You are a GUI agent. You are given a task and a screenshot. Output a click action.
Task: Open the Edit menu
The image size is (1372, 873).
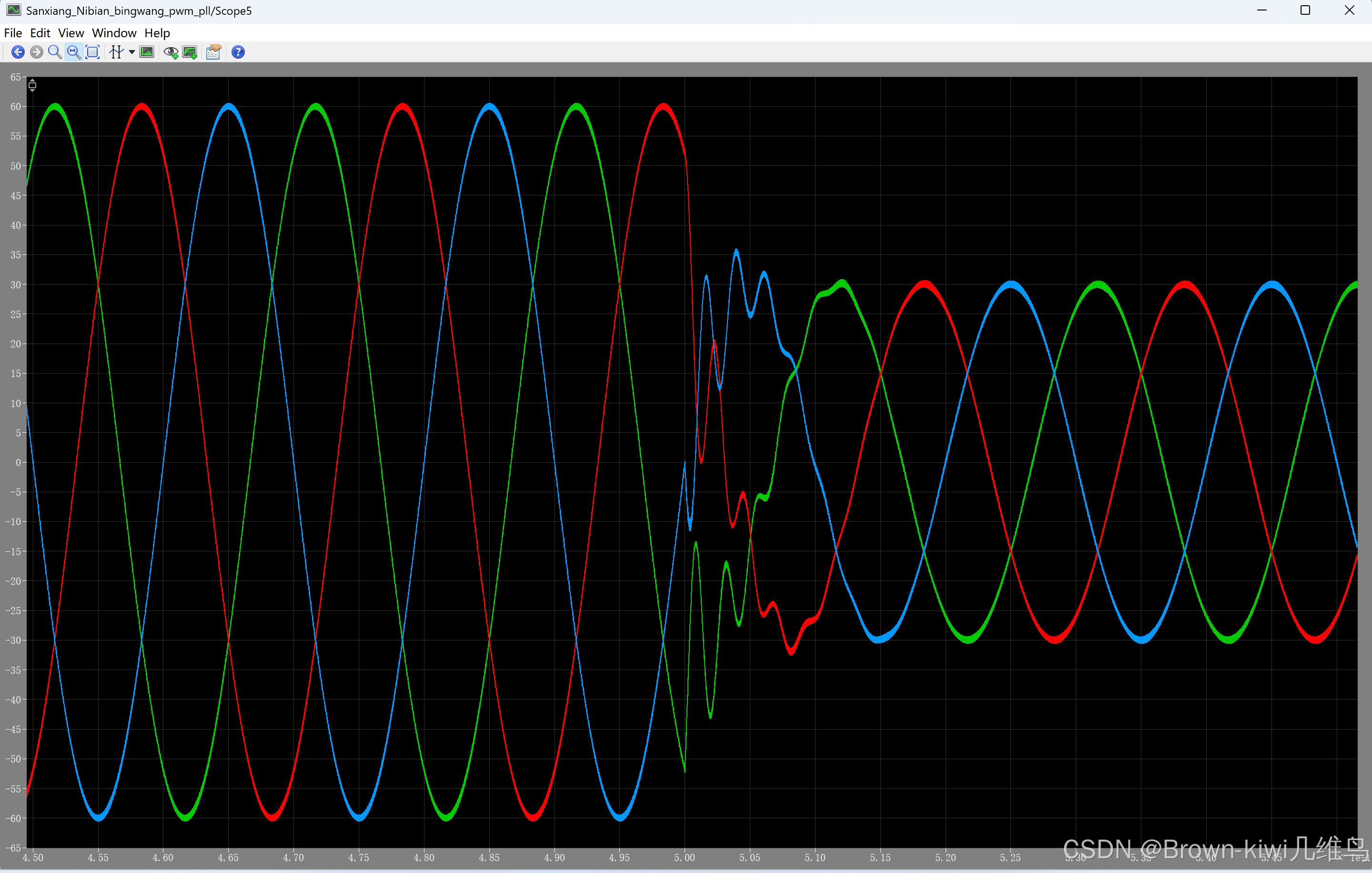[x=40, y=33]
